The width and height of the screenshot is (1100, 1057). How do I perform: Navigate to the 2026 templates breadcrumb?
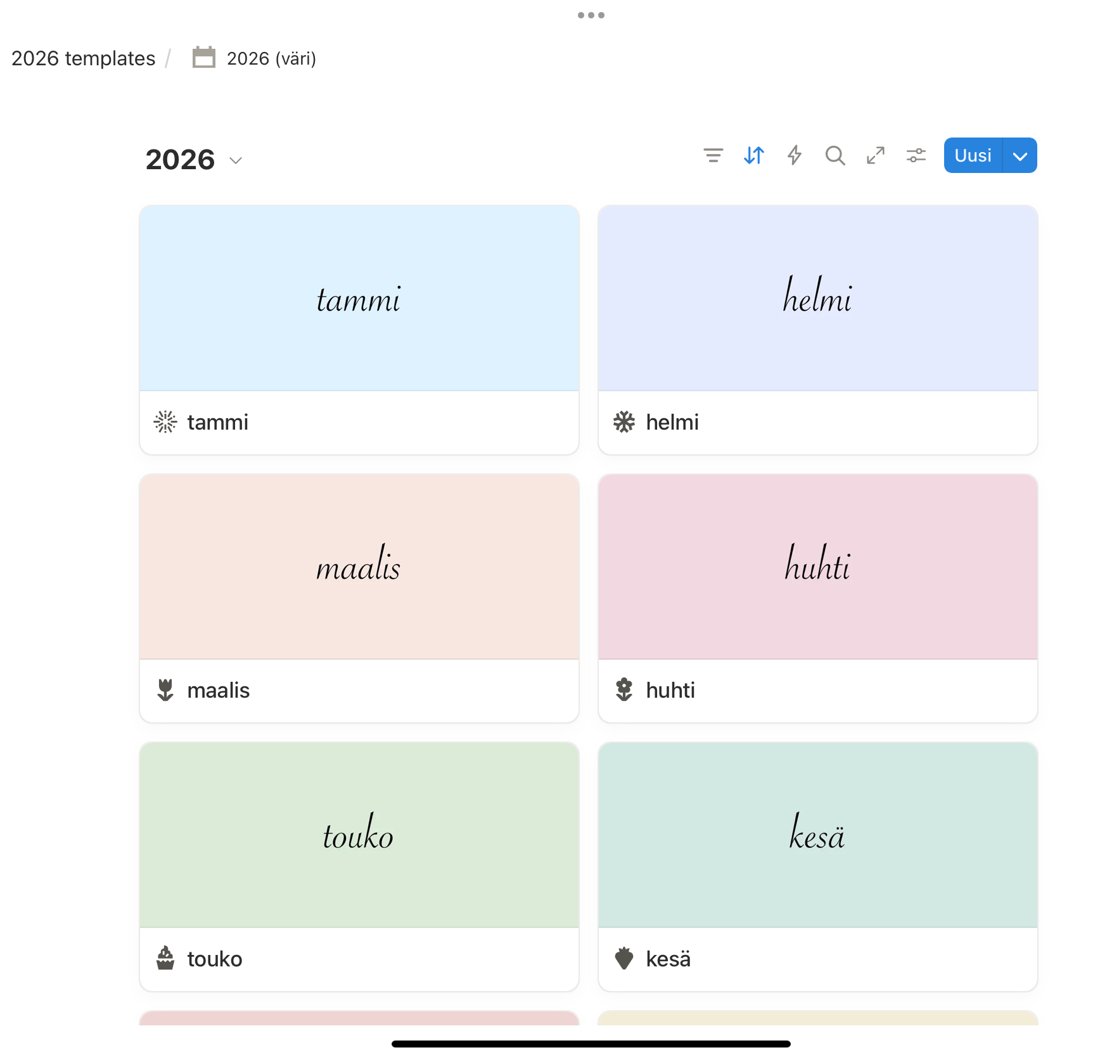point(82,58)
